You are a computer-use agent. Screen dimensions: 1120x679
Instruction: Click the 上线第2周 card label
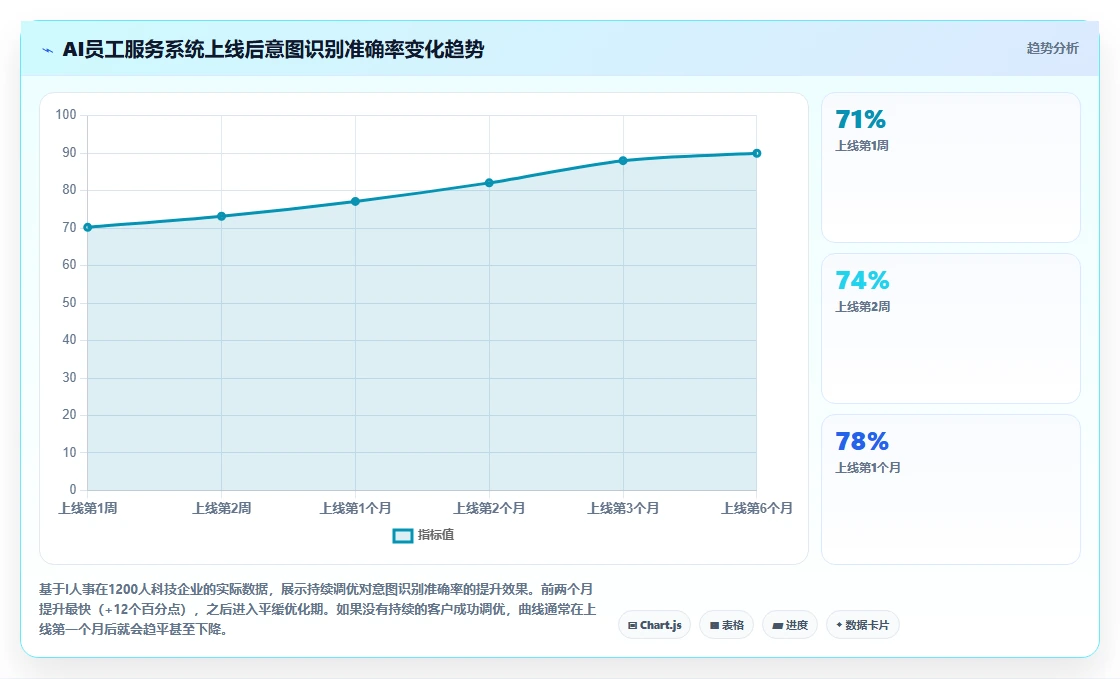(x=863, y=307)
